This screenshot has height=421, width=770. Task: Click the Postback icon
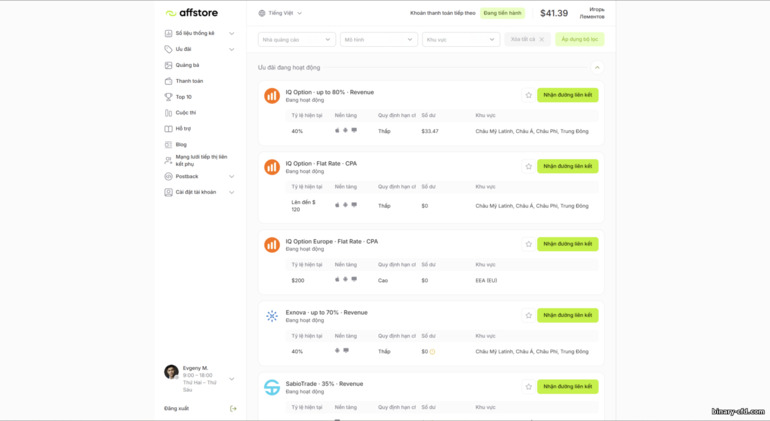pyautogui.click(x=168, y=176)
